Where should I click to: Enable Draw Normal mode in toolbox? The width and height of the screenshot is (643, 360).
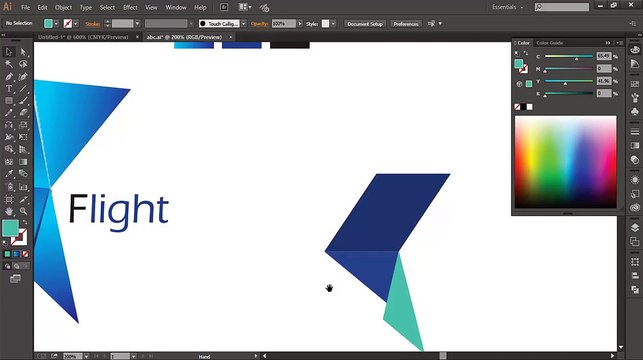(7, 266)
